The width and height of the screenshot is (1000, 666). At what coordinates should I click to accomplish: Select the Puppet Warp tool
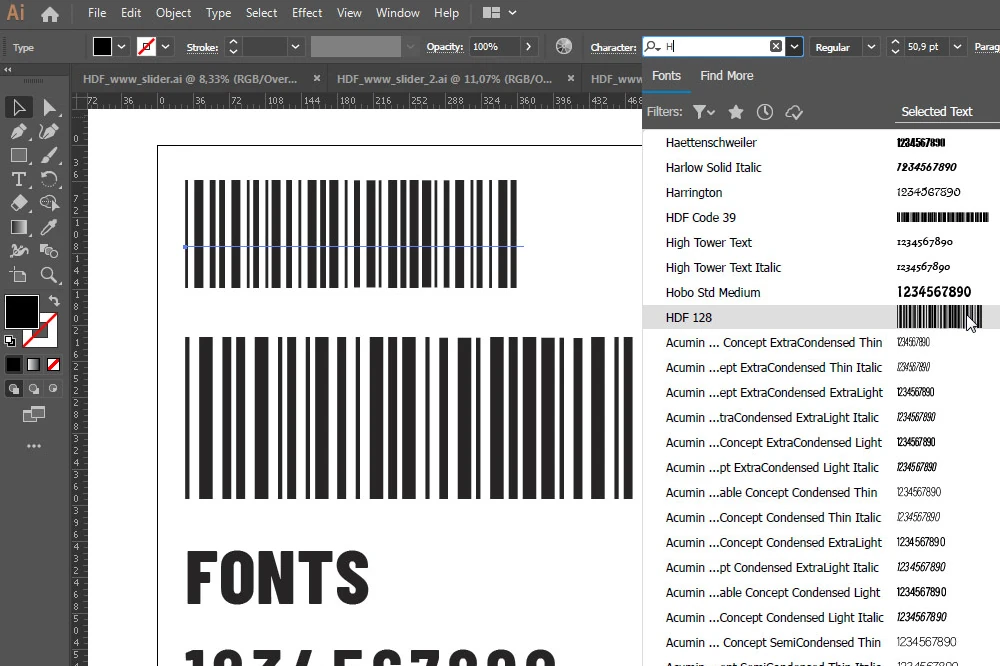[x=19, y=251]
